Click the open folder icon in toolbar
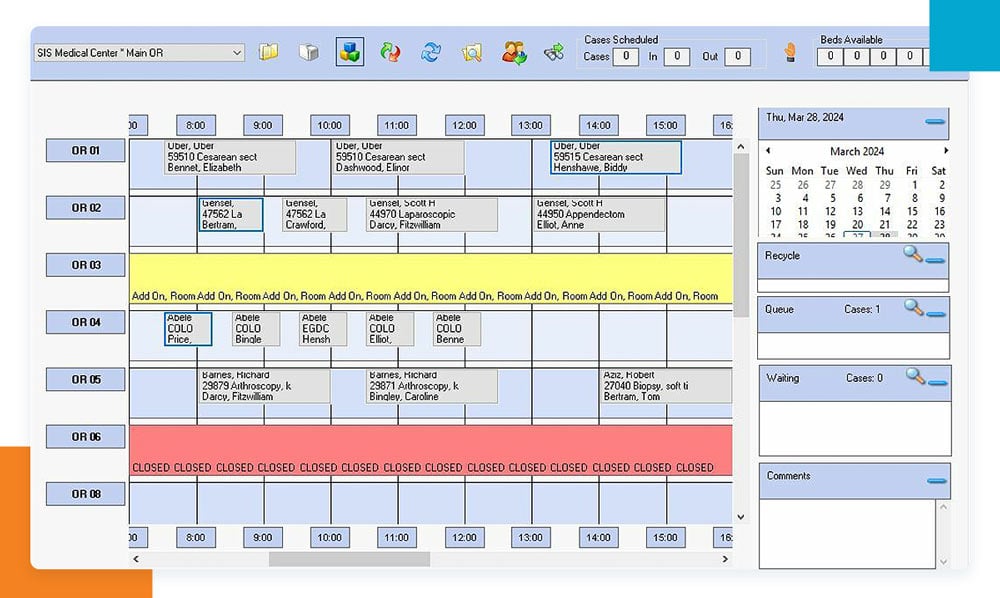1000x598 pixels. (x=268, y=52)
